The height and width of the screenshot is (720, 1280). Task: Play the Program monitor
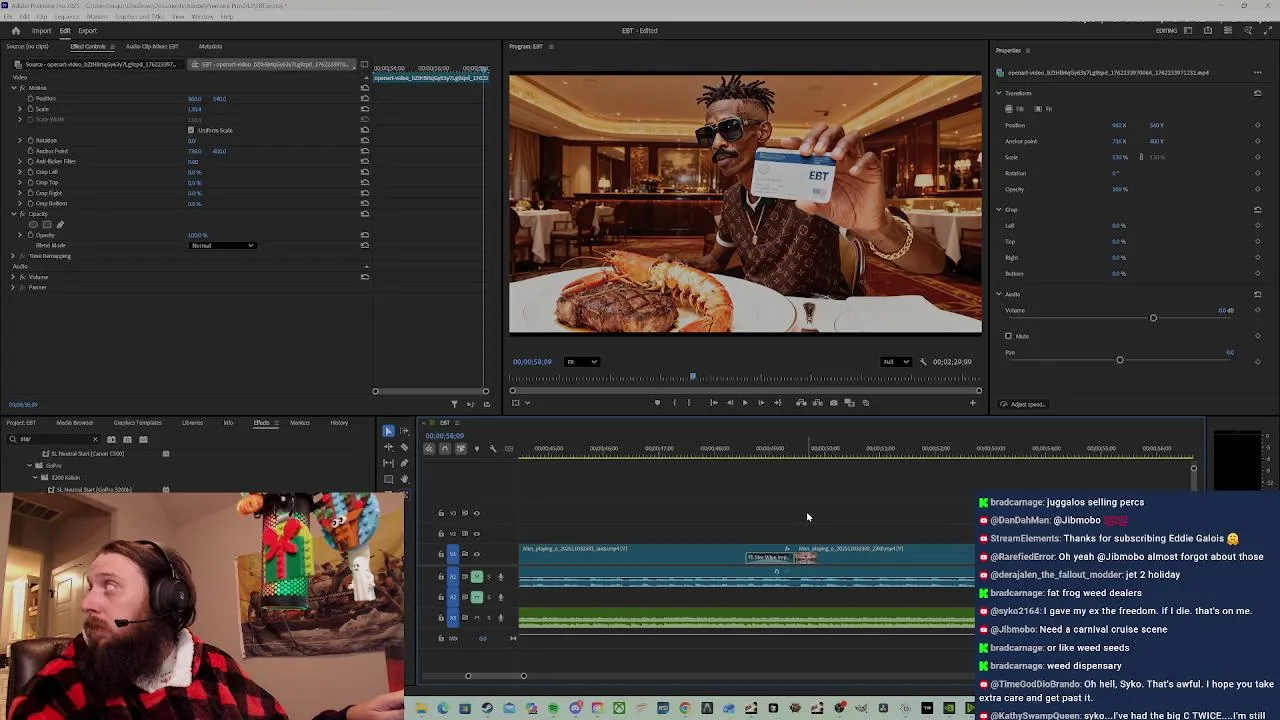(x=744, y=403)
